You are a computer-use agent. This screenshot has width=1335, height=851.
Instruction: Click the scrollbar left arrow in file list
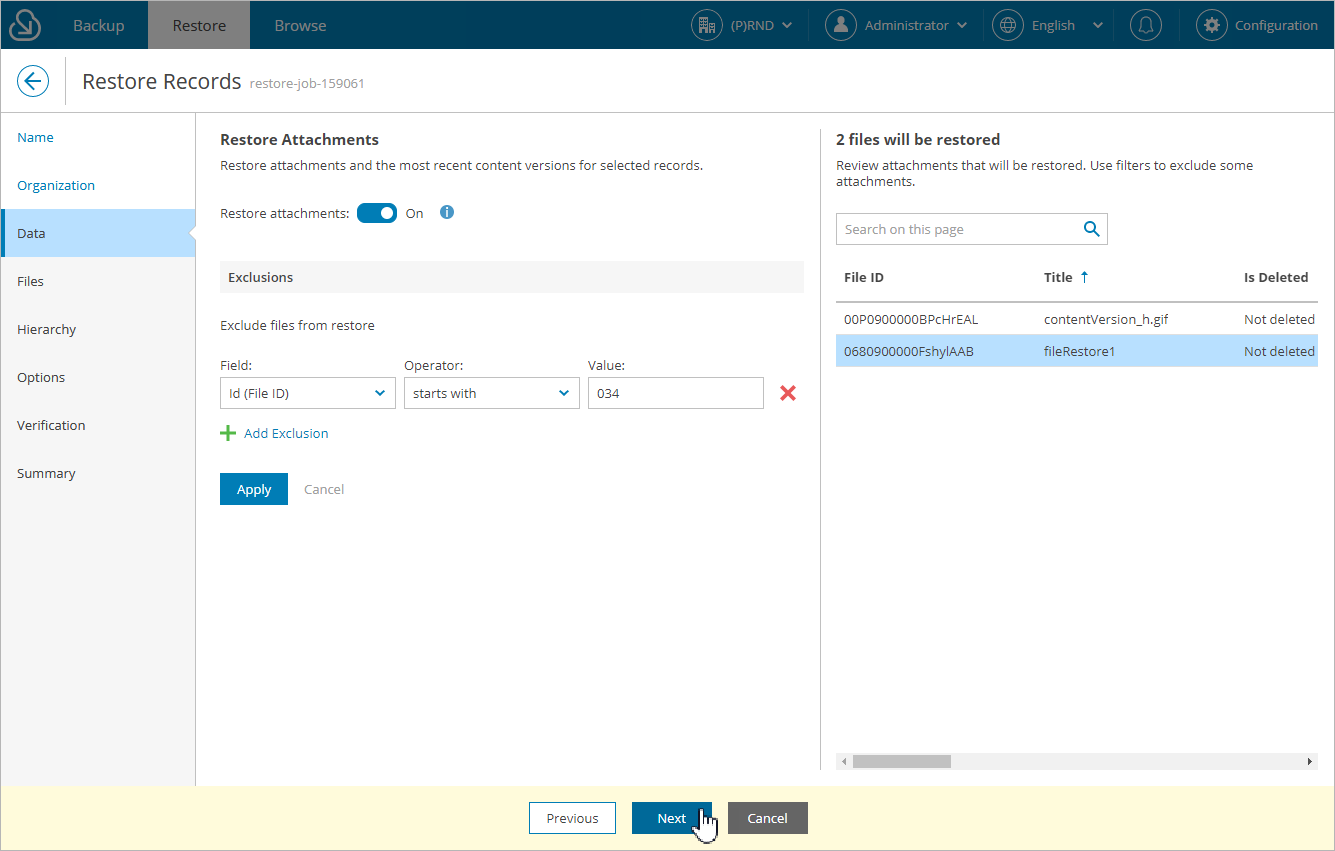coord(843,761)
